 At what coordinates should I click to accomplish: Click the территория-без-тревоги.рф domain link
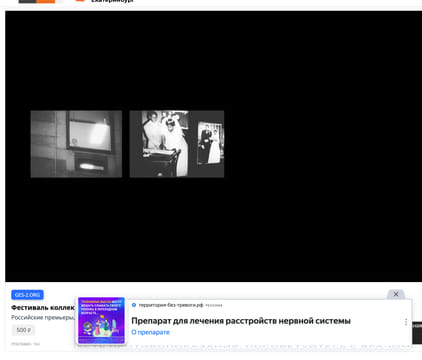[171, 305]
